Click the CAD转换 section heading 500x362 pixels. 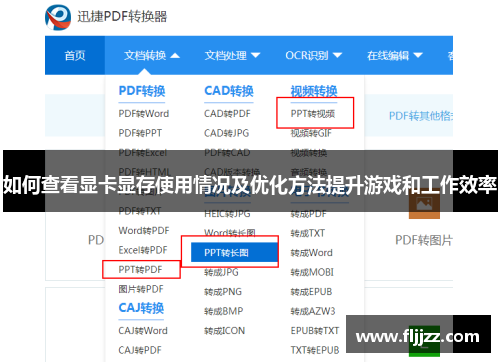tap(229, 91)
